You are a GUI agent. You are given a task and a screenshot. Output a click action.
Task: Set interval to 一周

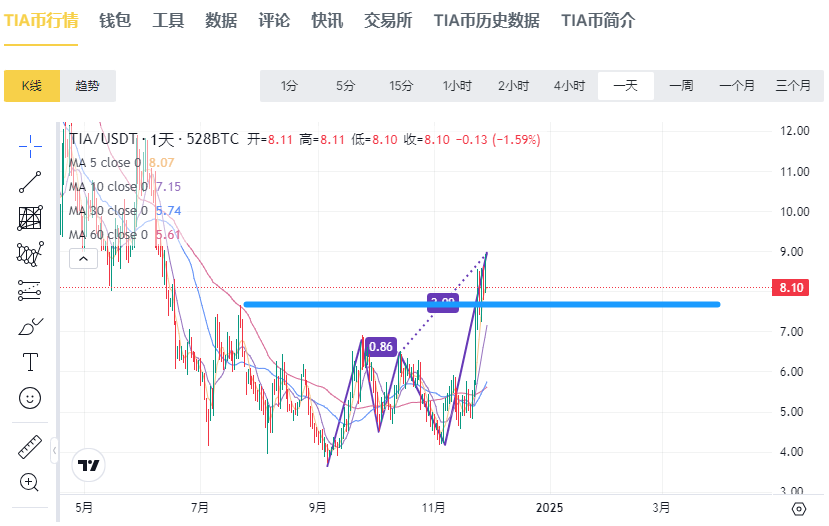681,86
